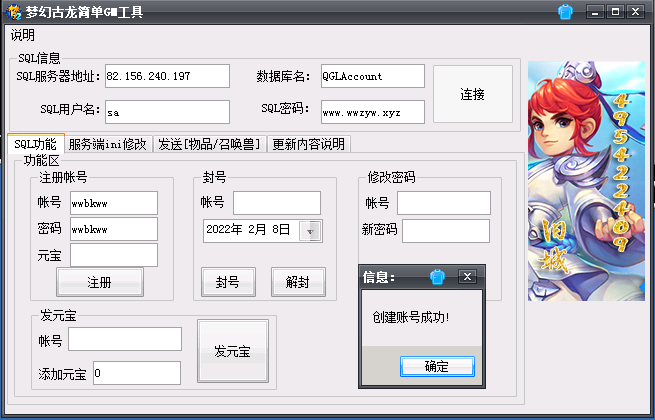The width and height of the screenshot is (655, 420).
Task: Click the SQL密码 input field
Action: click(x=373, y=112)
